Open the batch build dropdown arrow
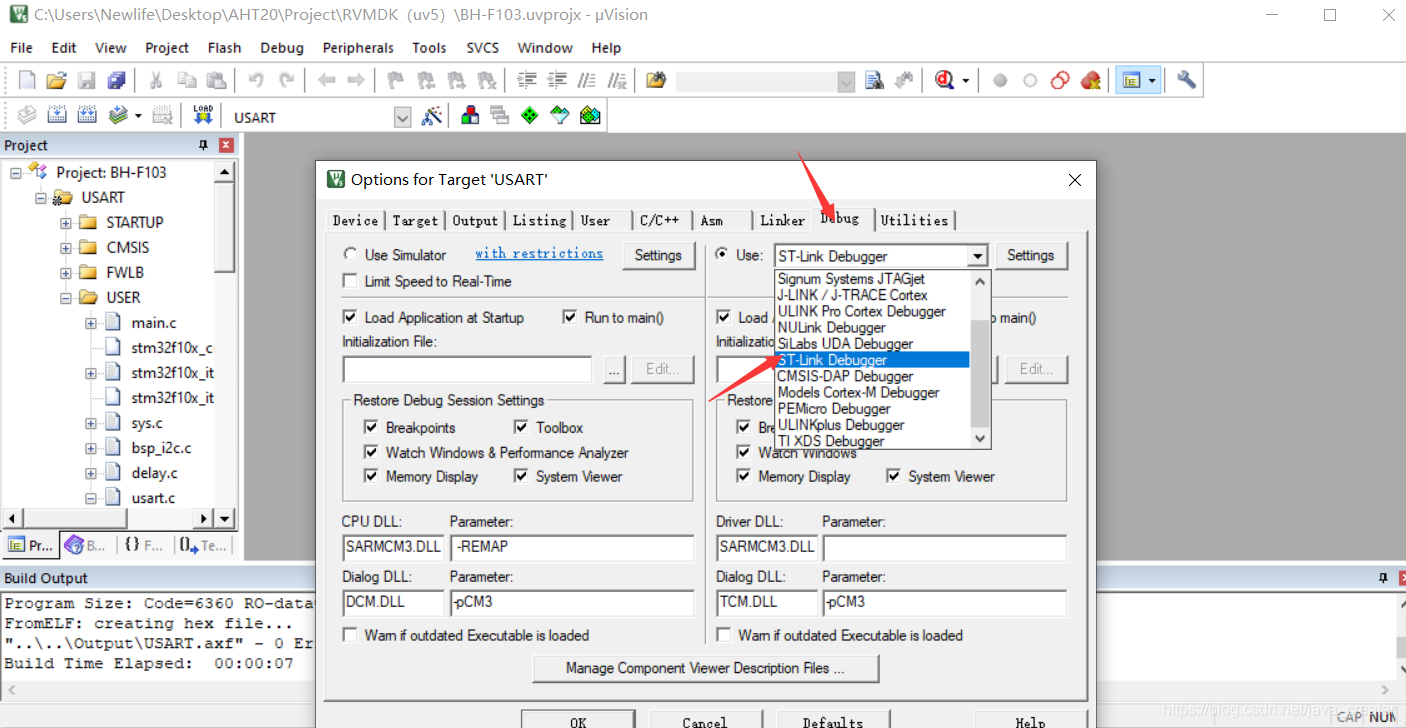The image size is (1406, 728). [x=138, y=116]
